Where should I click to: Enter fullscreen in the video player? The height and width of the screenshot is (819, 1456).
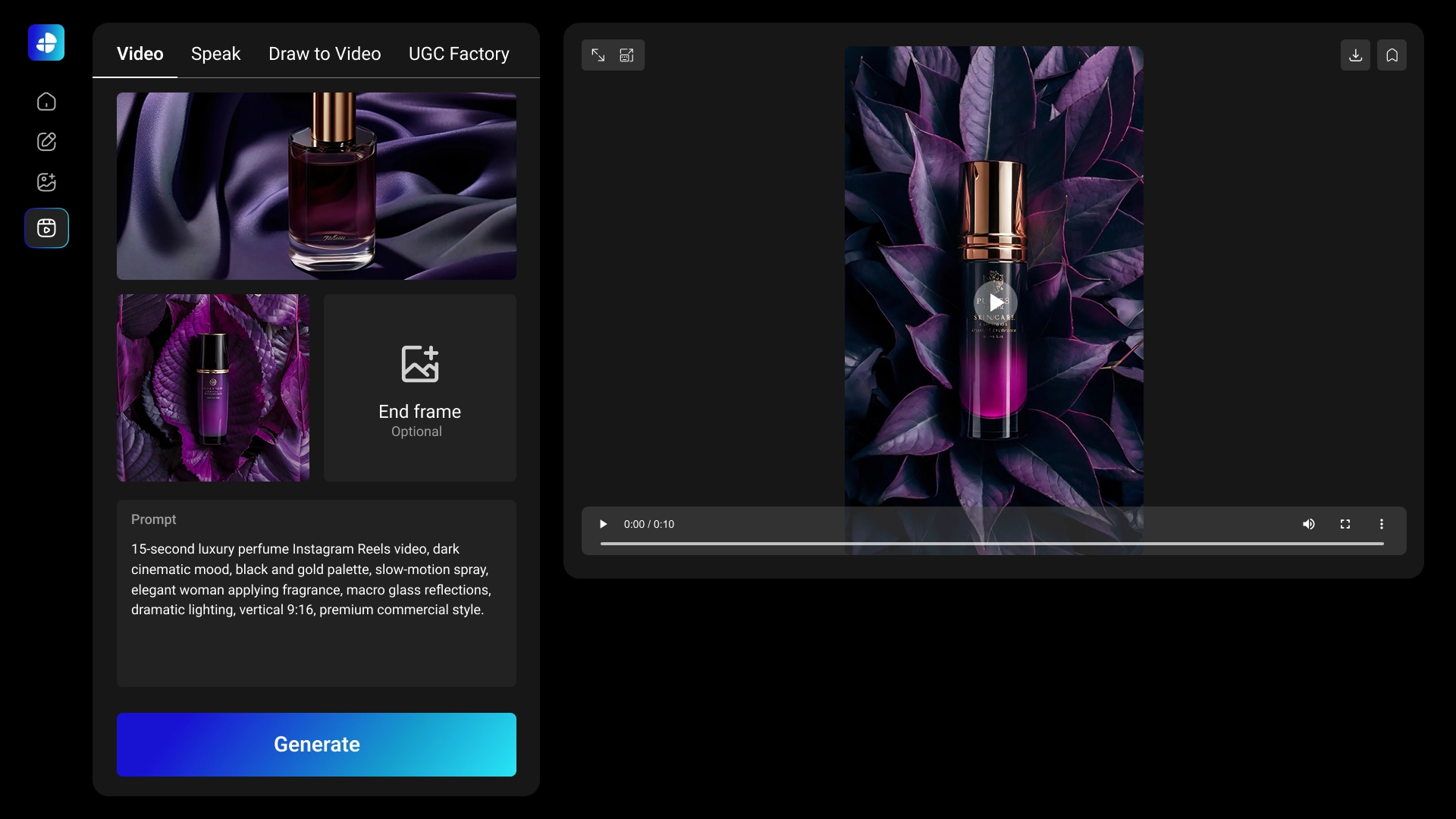click(x=1345, y=524)
